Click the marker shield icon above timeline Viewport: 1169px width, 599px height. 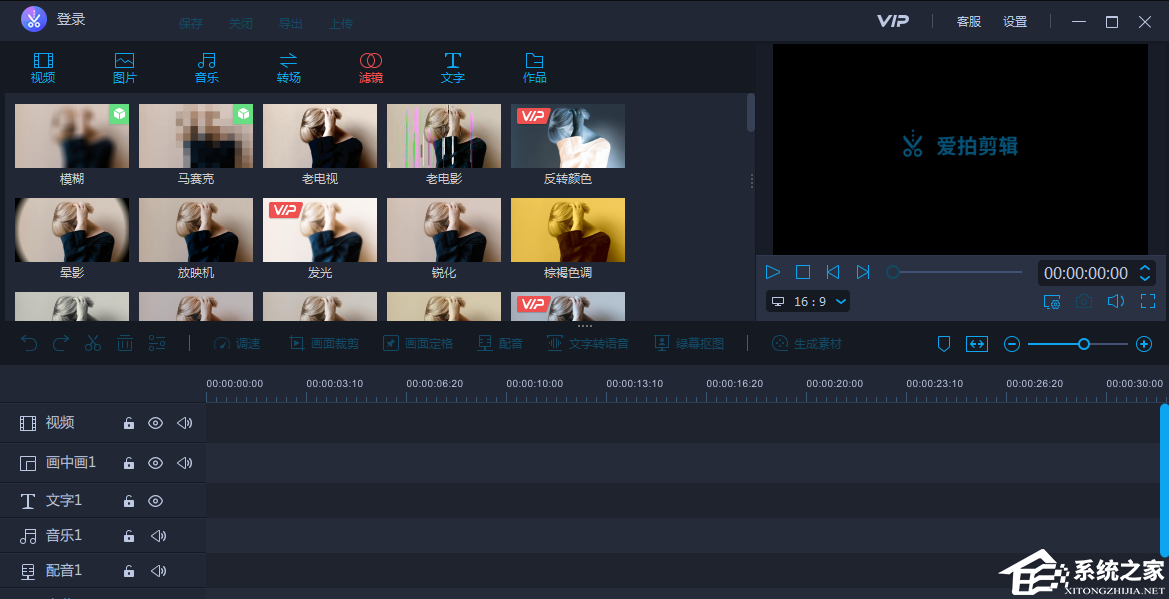coord(944,344)
